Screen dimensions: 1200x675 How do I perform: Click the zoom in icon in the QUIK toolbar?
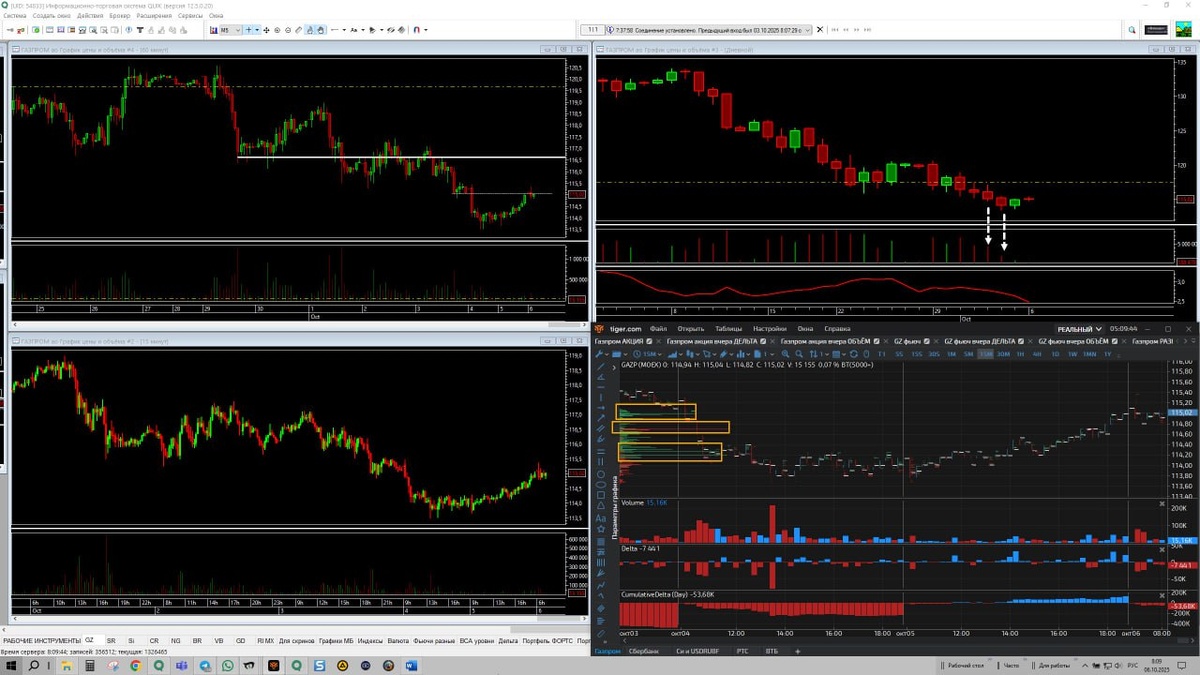pos(277,30)
